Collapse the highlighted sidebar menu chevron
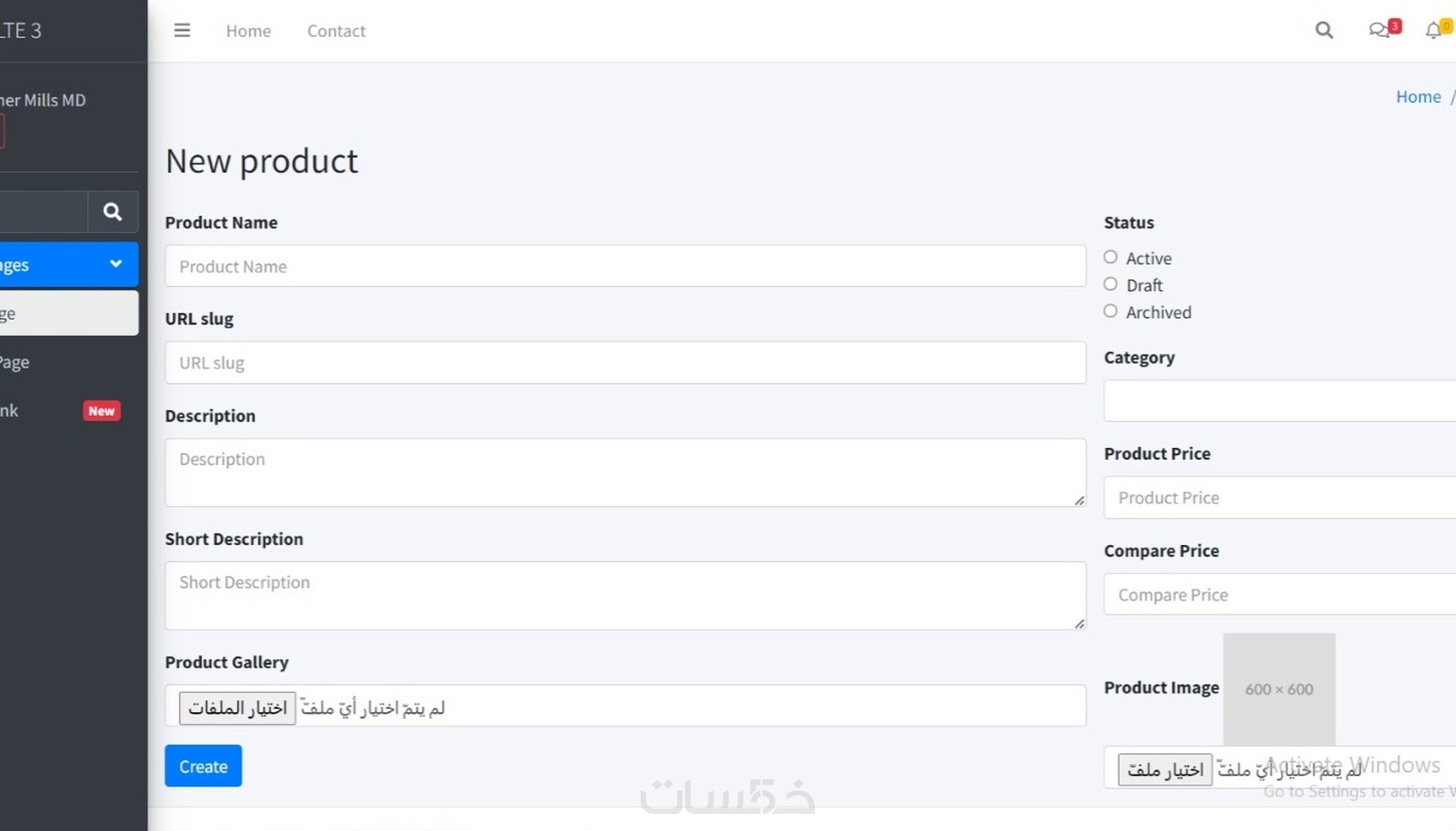 [x=116, y=264]
